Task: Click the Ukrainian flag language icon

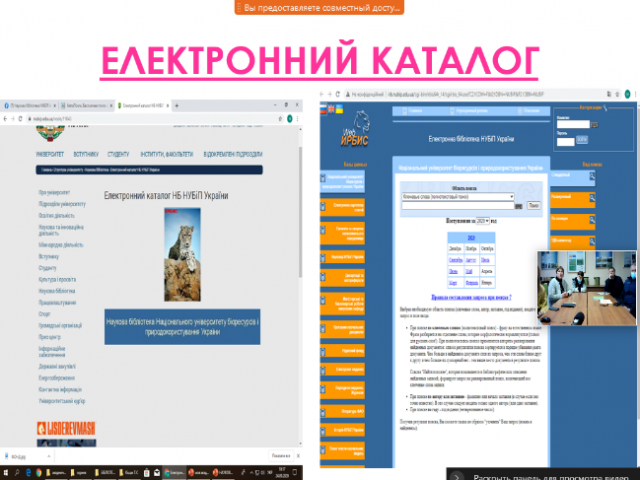Action: click(x=339, y=109)
